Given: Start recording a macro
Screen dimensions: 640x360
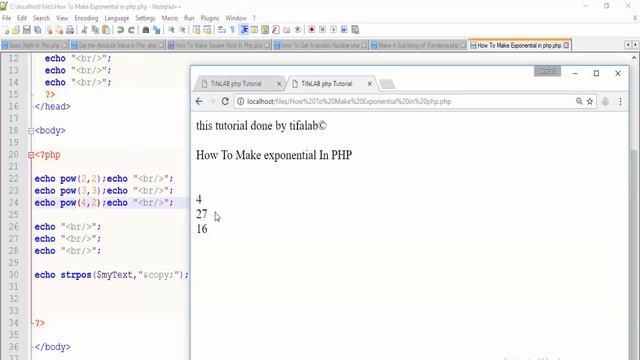Looking at the screenshot, I should click(312, 30).
